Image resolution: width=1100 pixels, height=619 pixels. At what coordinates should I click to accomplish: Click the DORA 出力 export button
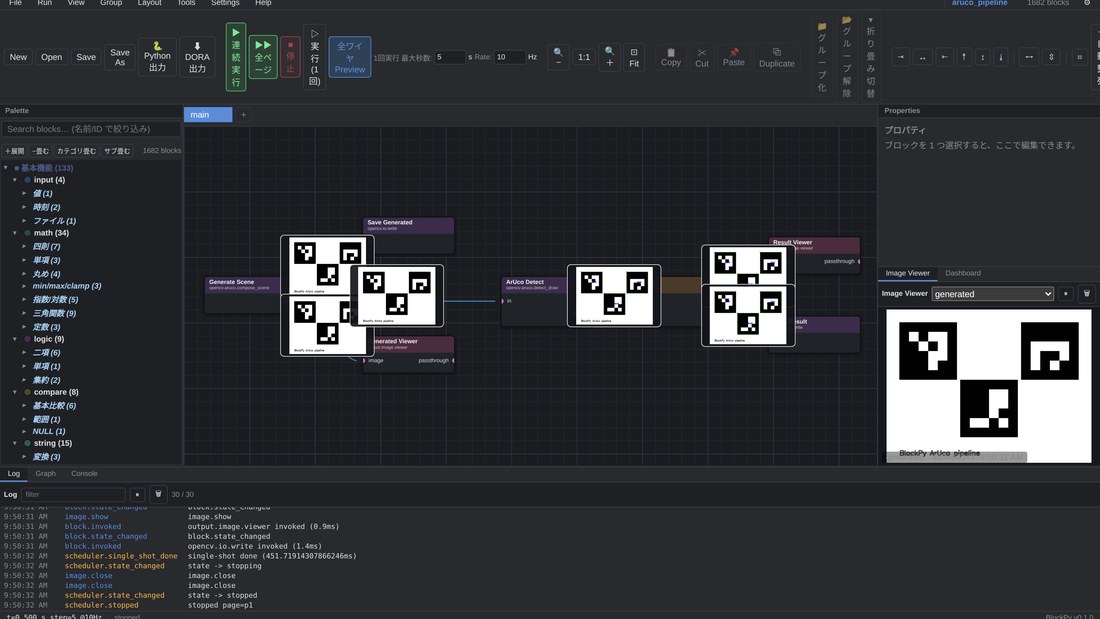click(x=197, y=57)
